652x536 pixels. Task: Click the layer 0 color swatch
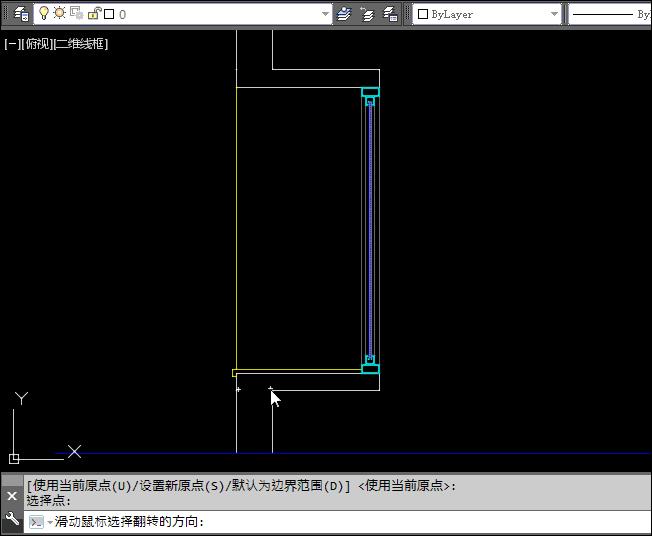coord(109,14)
